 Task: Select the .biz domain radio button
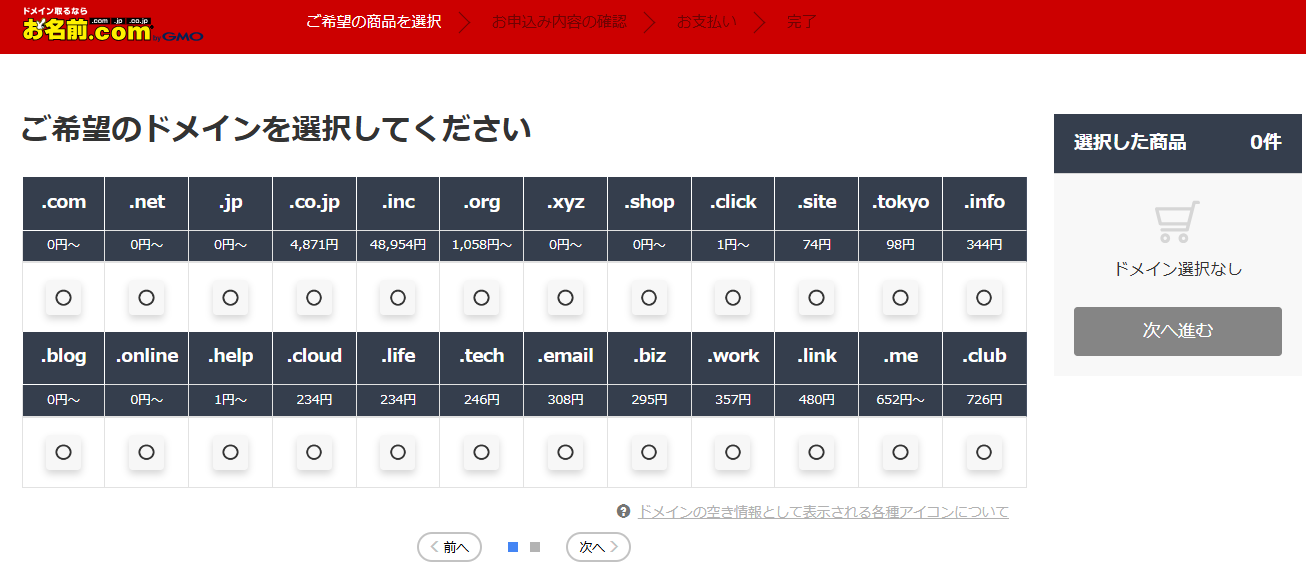click(x=649, y=452)
